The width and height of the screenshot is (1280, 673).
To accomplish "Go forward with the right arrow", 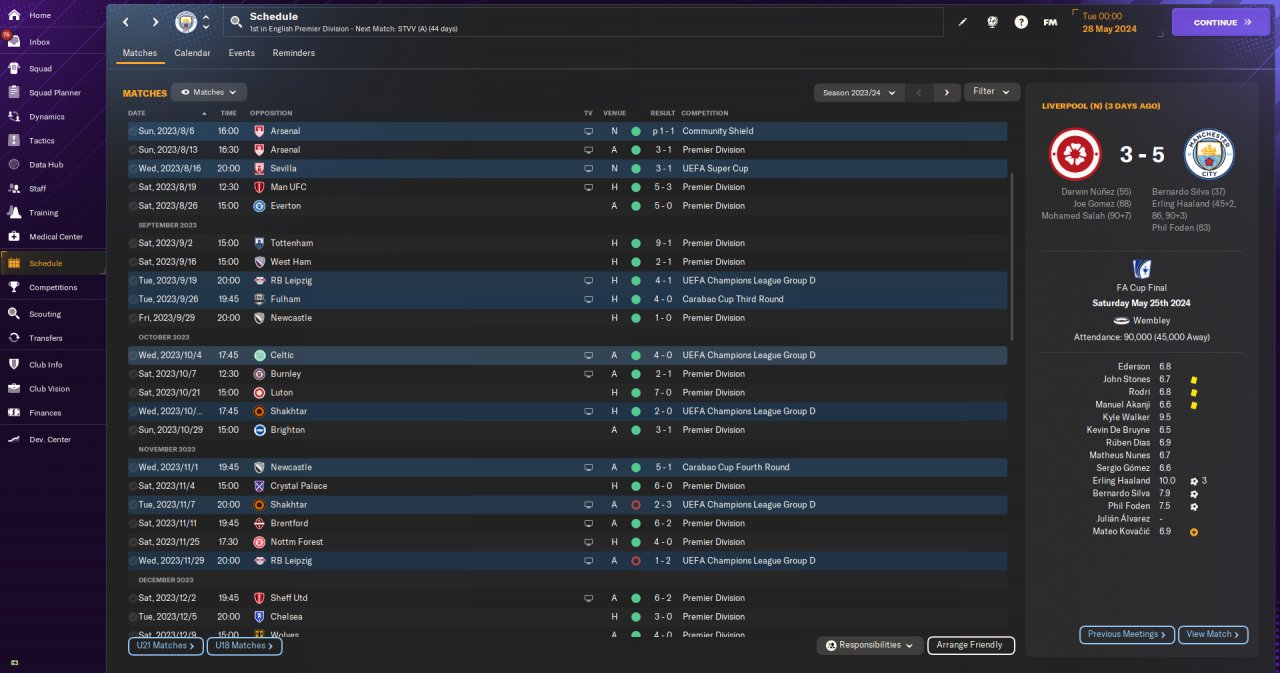I will [155, 22].
